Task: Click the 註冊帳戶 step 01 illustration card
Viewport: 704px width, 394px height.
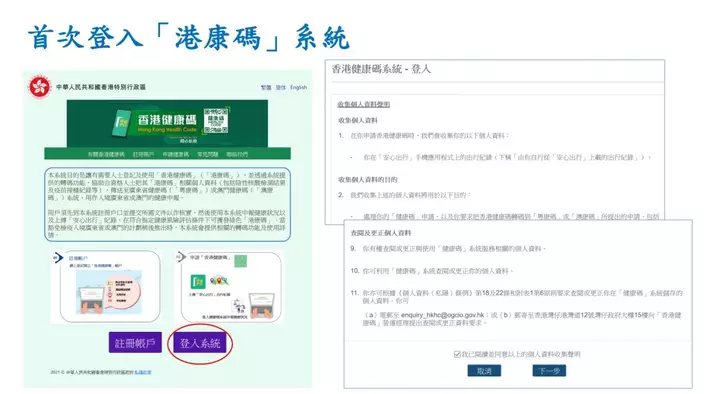Action: click(x=106, y=286)
